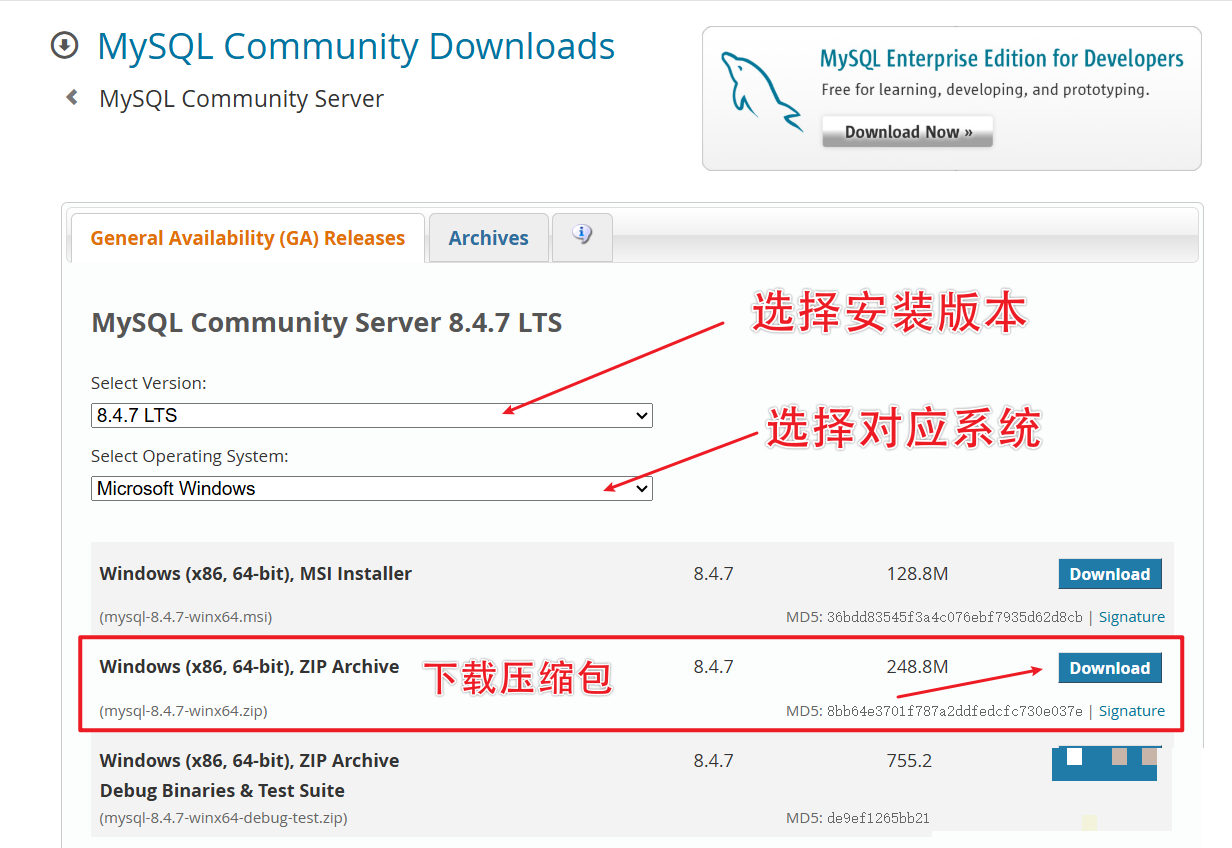Click MySQL Community Server breadcrumb text
Screen dimensions: 1232x848
point(241,99)
